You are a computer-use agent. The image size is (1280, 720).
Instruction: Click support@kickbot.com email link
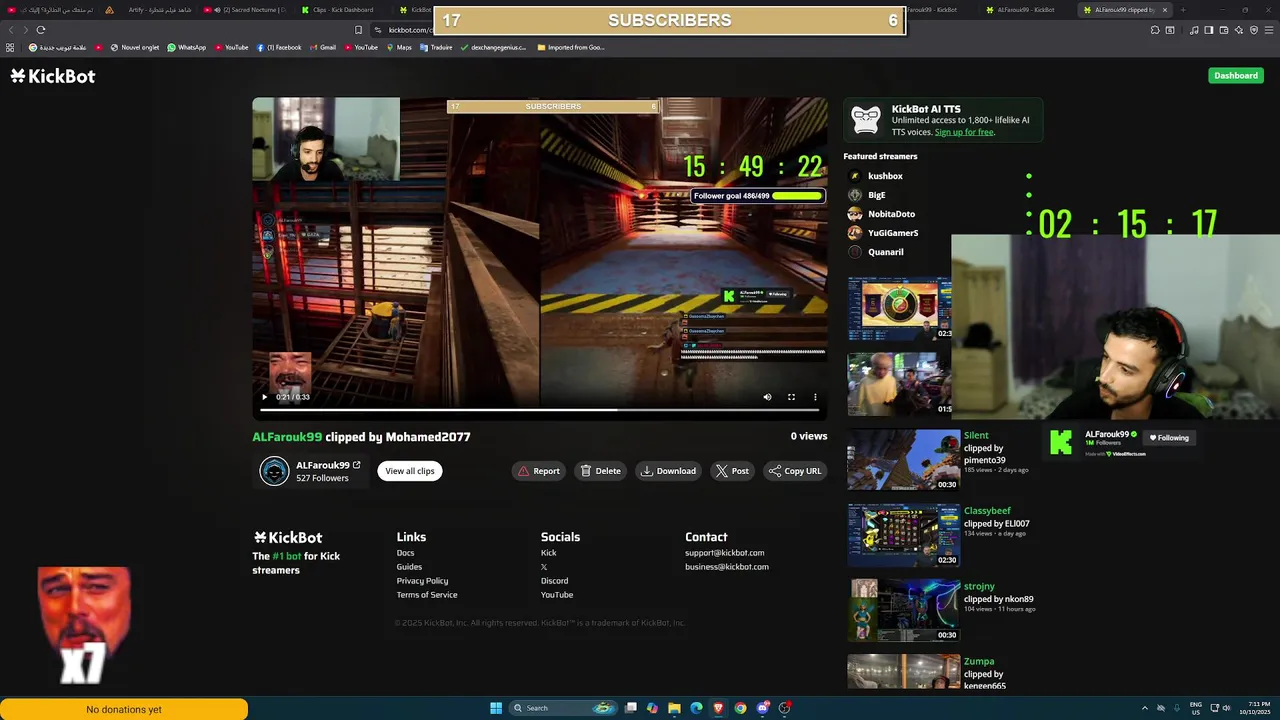click(724, 553)
